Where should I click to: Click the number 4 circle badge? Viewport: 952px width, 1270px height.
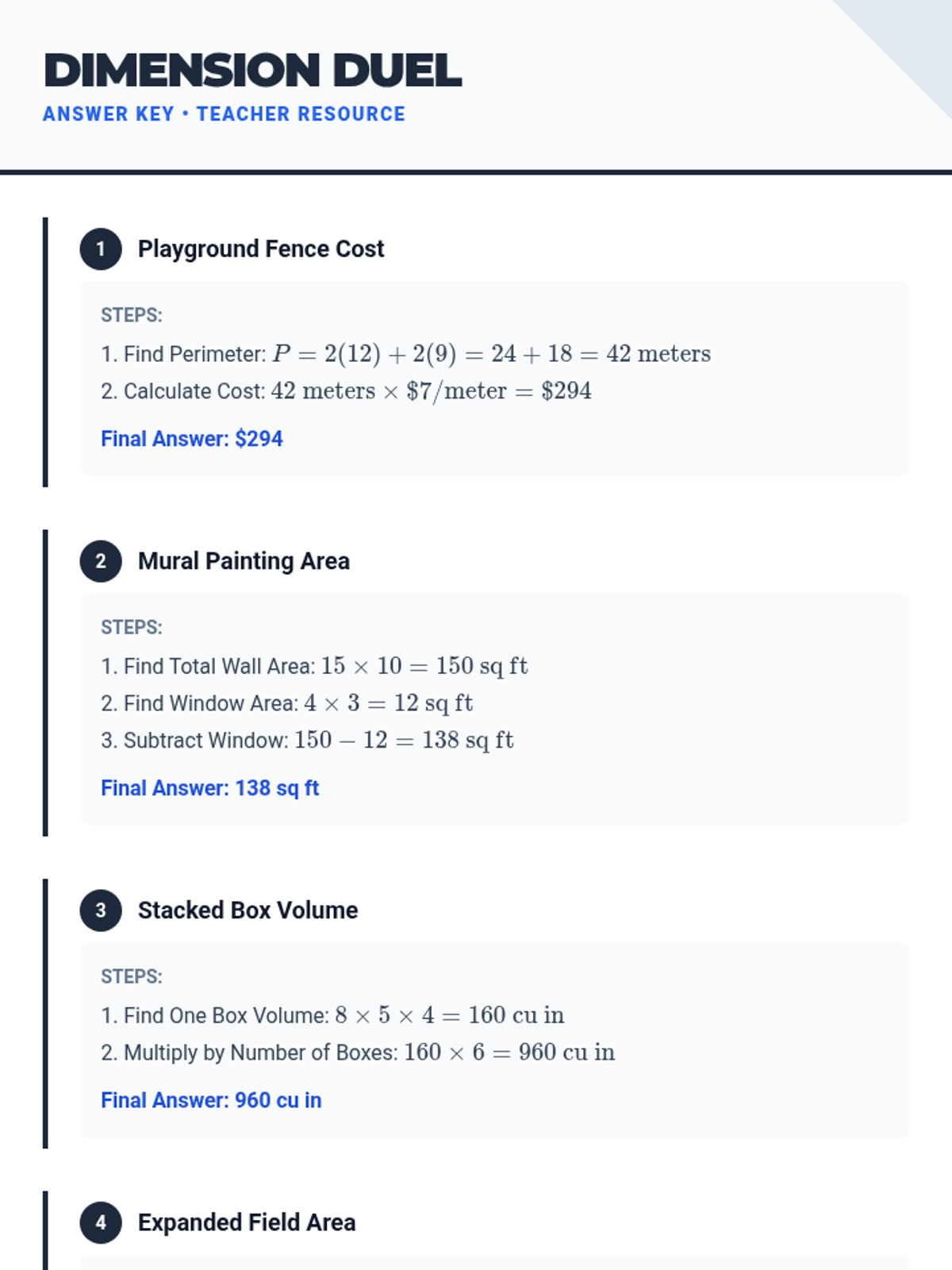pyautogui.click(x=101, y=1222)
